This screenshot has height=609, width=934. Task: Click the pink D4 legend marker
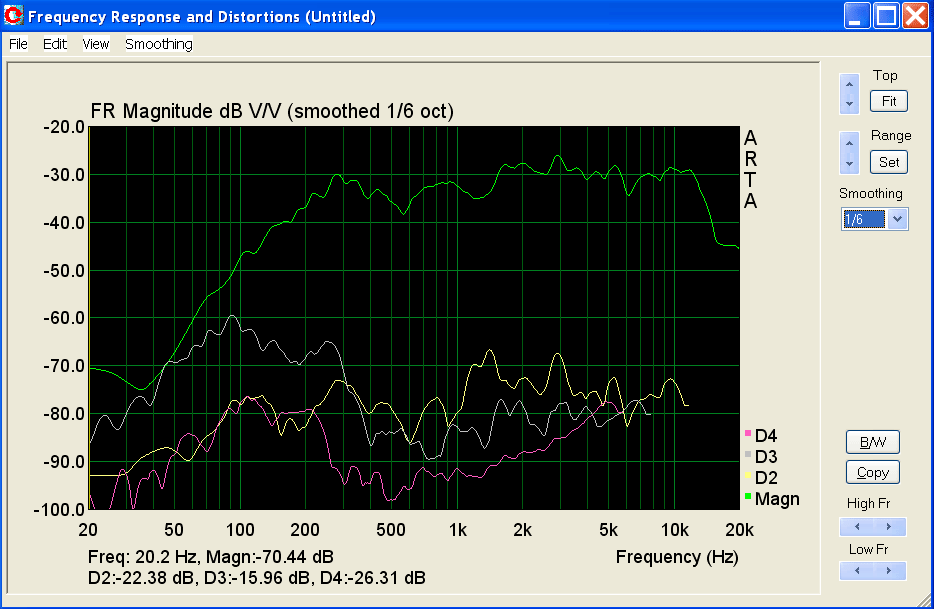pos(748,433)
